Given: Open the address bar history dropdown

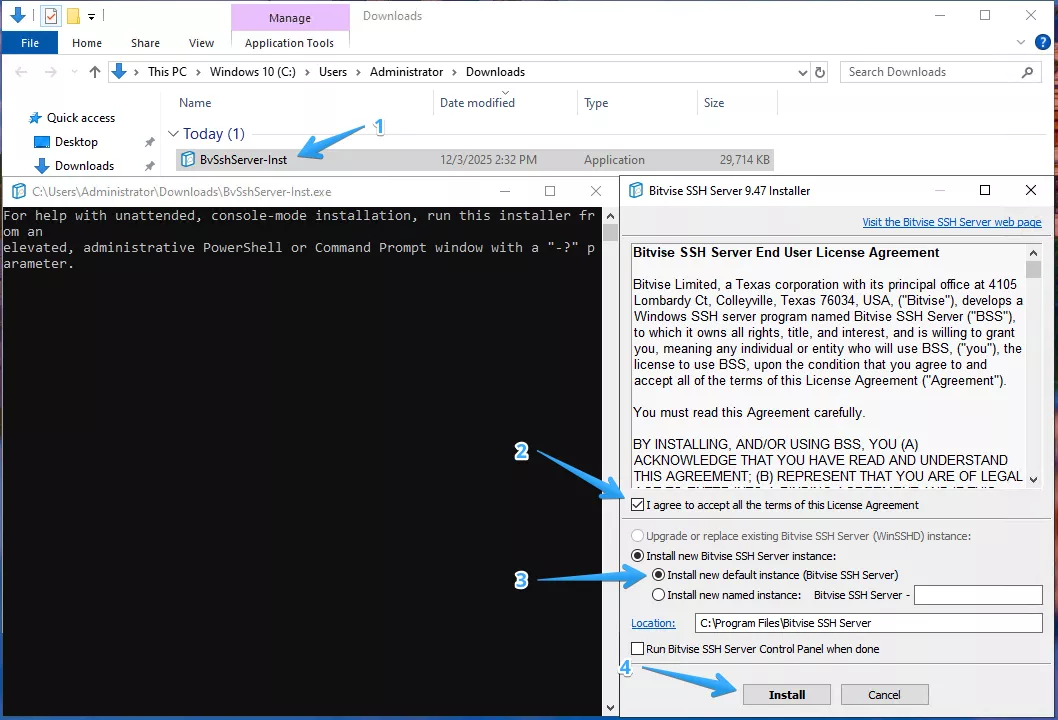Looking at the screenshot, I should 802,72.
